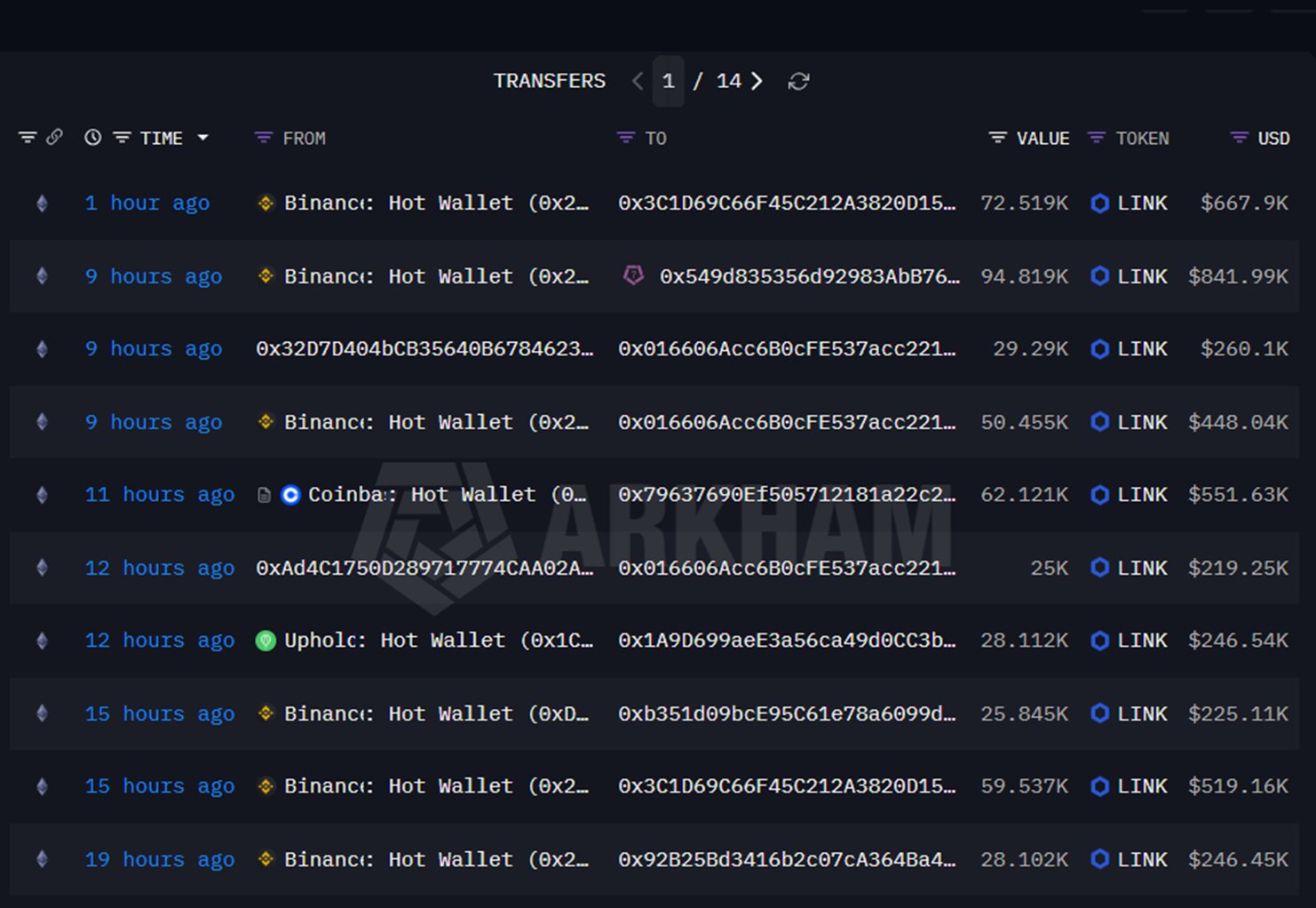Image resolution: width=1316 pixels, height=908 pixels.
Task: Click the Coinbase logo in the $551.63K row
Action: (290, 495)
